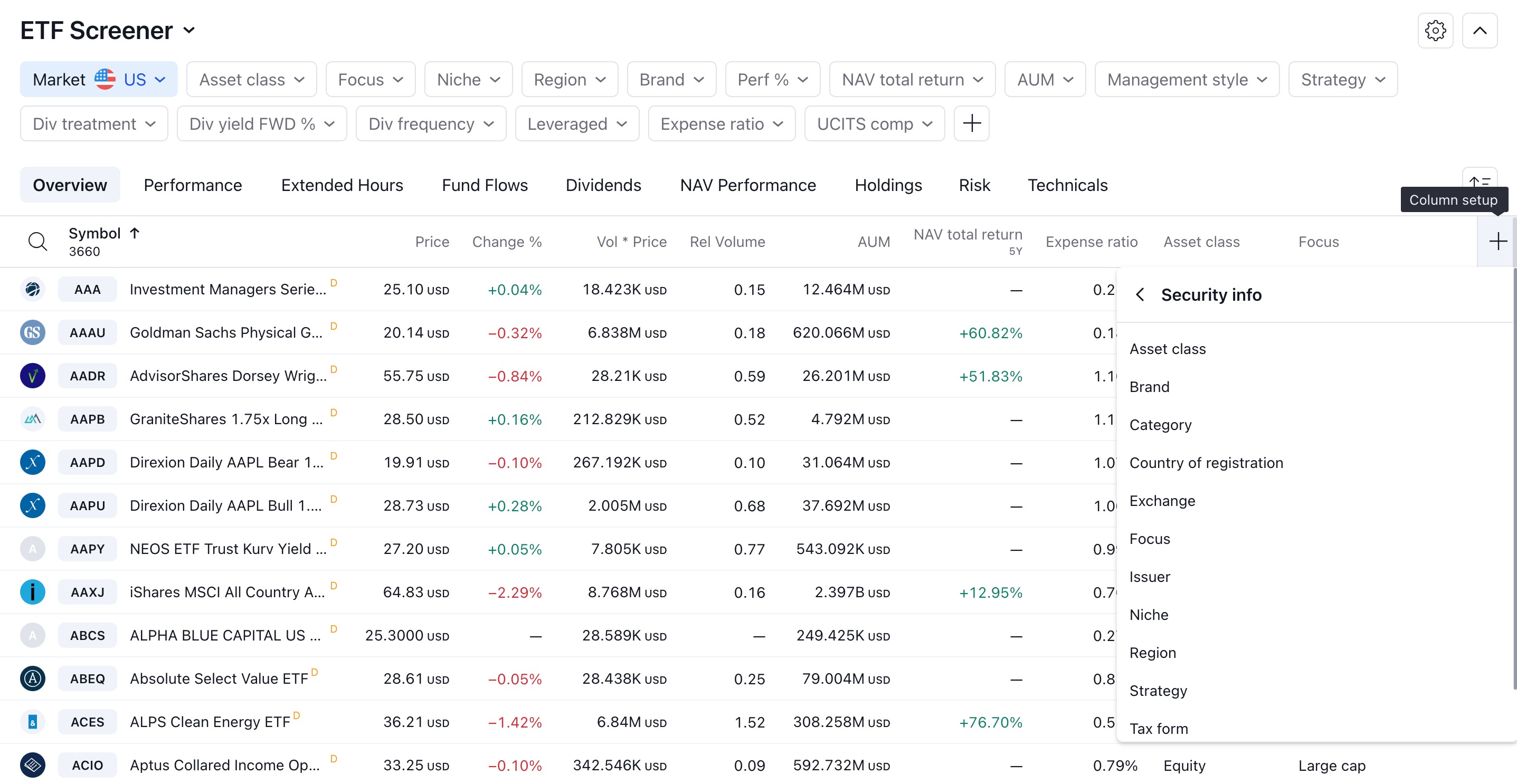Select Country of registration column option
1517x784 pixels.
click(x=1206, y=463)
